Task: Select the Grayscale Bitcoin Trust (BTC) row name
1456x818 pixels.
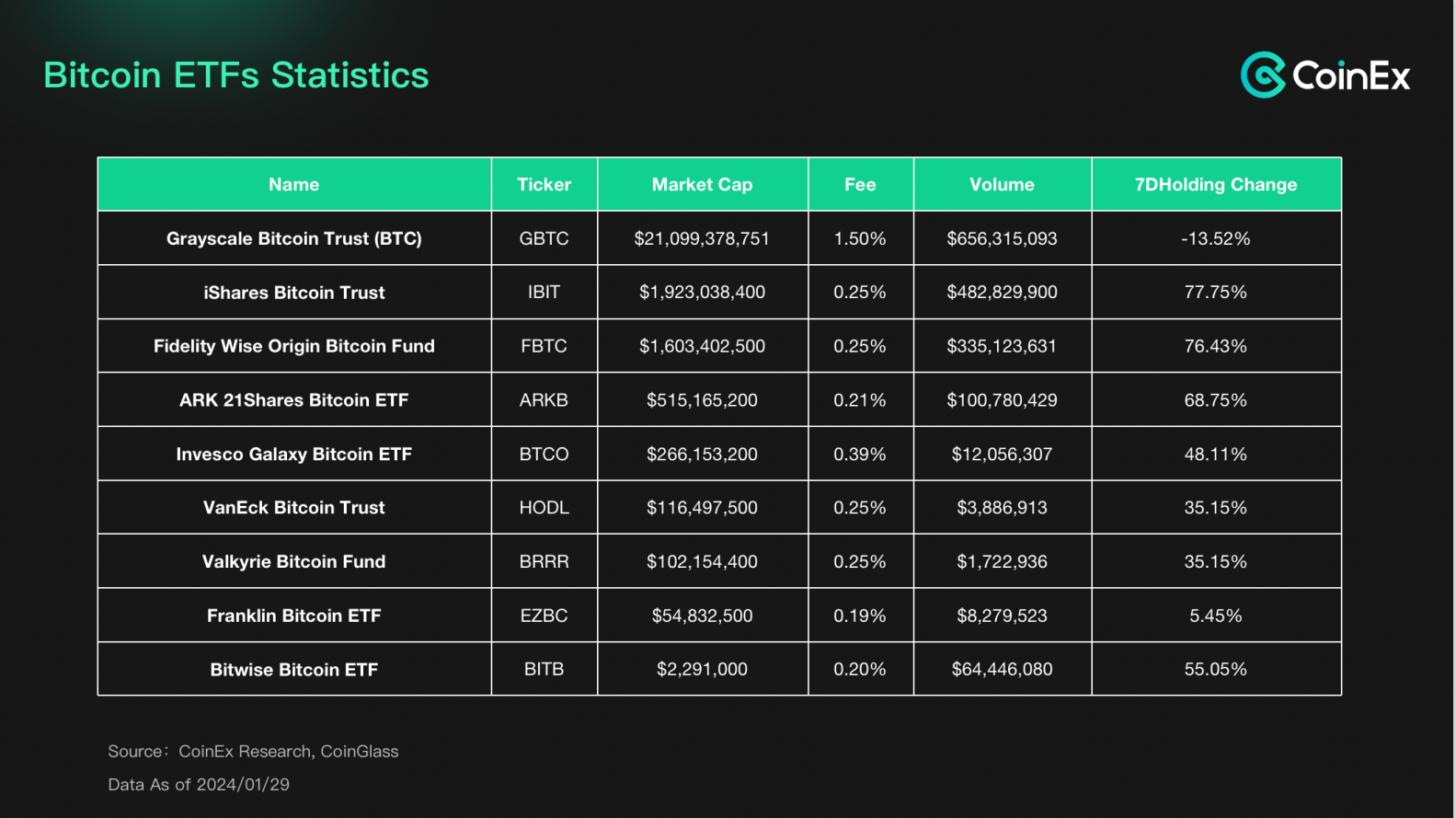Action: [x=294, y=238]
